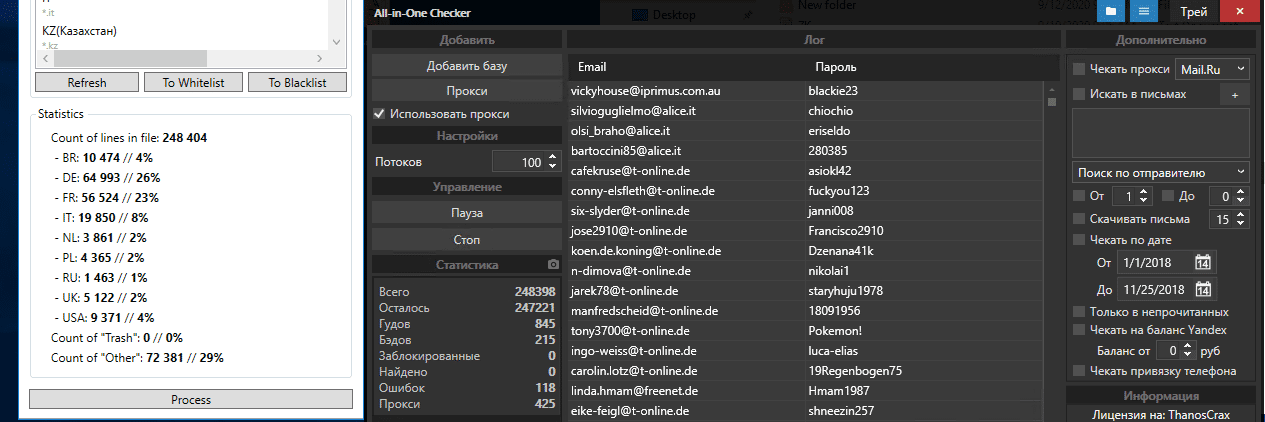Click the От date field 1/1/2018
The image size is (1265, 422).
click(1155, 263)
